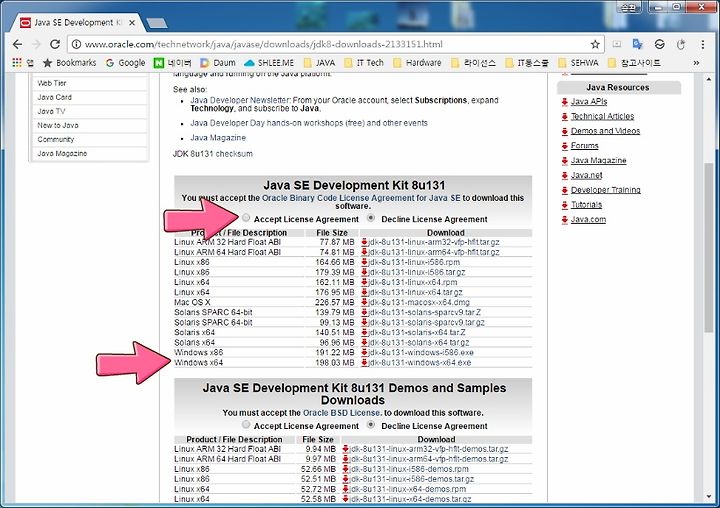The image size is (720, 508).
Task: Go back to the previous page
Action: coord(17,44)
